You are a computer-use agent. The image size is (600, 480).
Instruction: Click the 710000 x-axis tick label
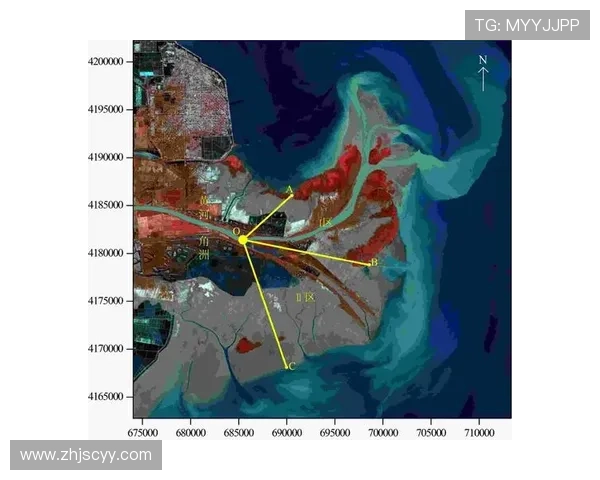(x=478, y=433)
